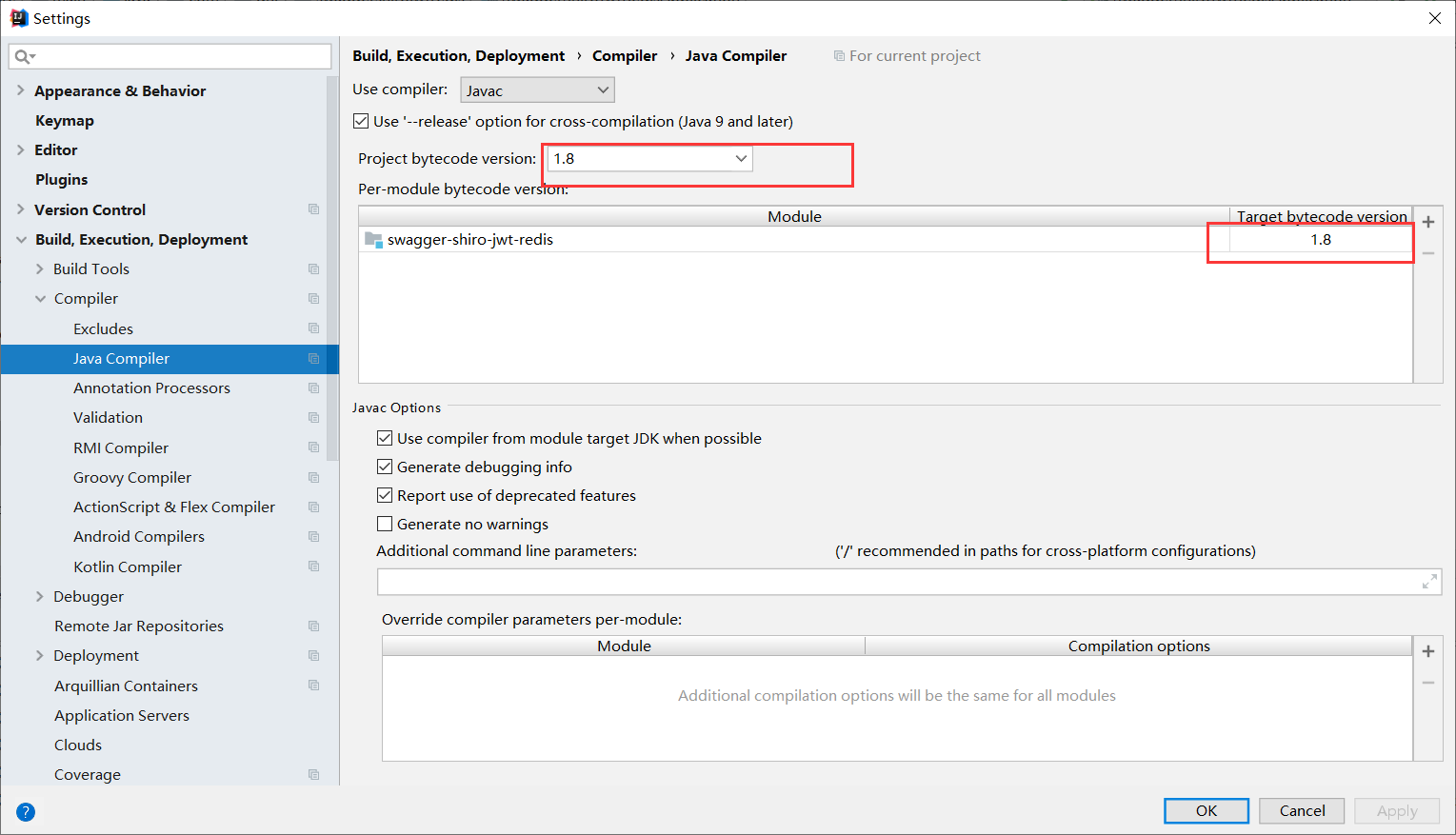Image resolution: width=1456 pixels, height=835 pixels.
Task: Enable 'Generate no warnings'
Action: click(x=385, y=523)
